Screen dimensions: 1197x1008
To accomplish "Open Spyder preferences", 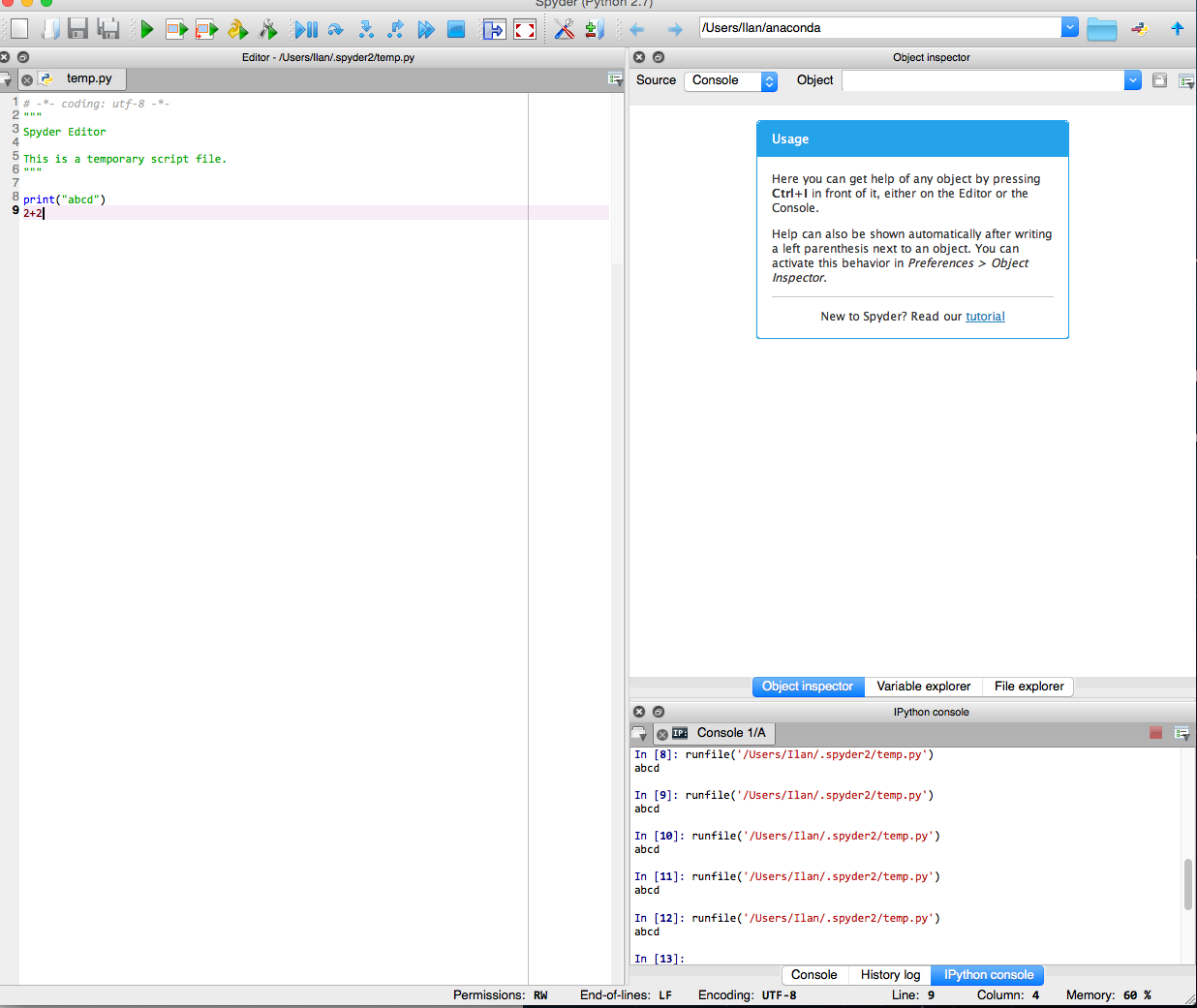I will 565,30.
